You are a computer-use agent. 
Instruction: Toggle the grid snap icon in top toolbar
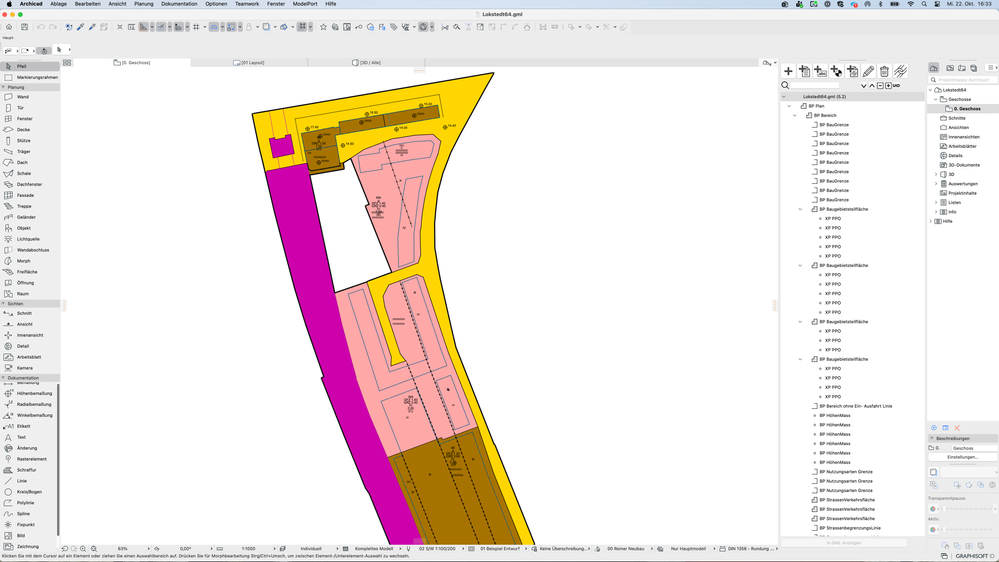(196, 27)
